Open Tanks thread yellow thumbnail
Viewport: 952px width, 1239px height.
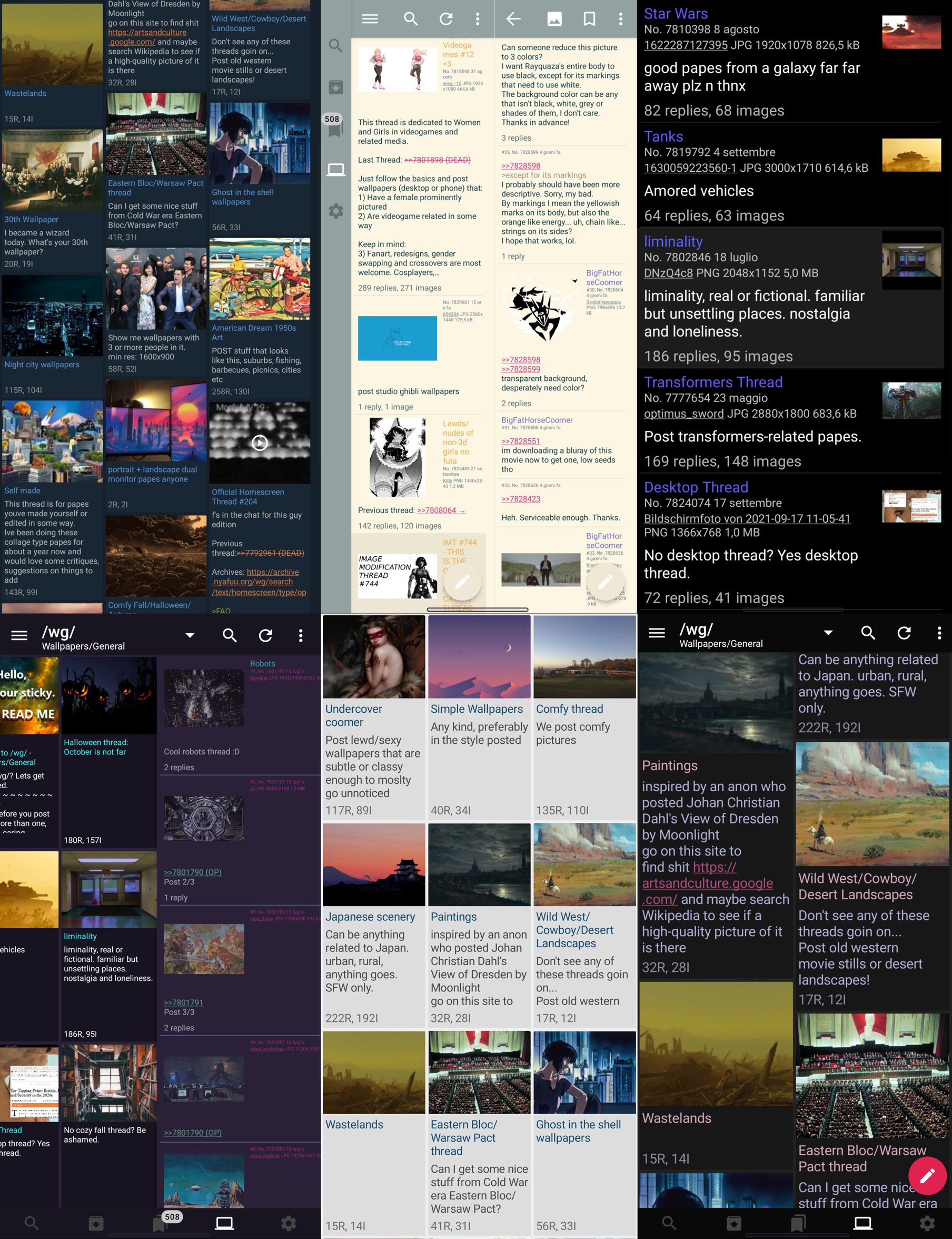click(912, 155)
